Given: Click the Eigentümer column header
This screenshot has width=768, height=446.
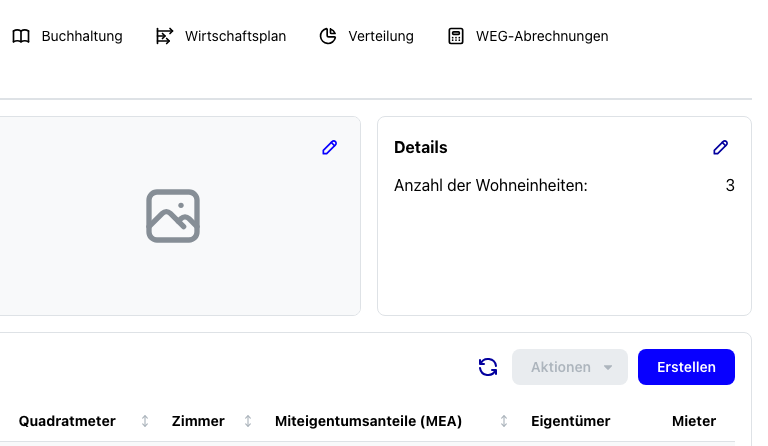Looking at the screenshot, I should click(x=571, y=421).
